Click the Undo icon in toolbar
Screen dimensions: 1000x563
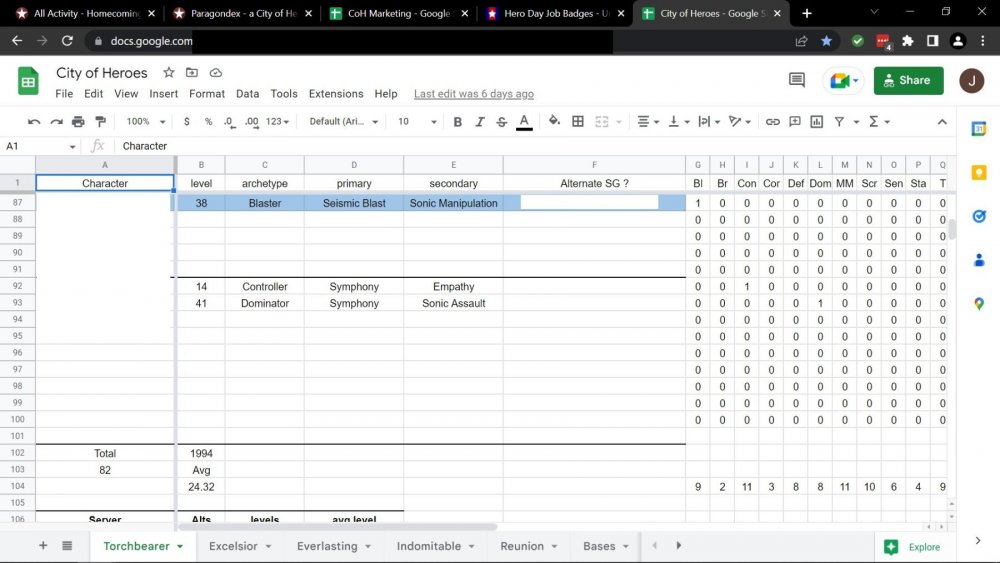pos(34,121)
